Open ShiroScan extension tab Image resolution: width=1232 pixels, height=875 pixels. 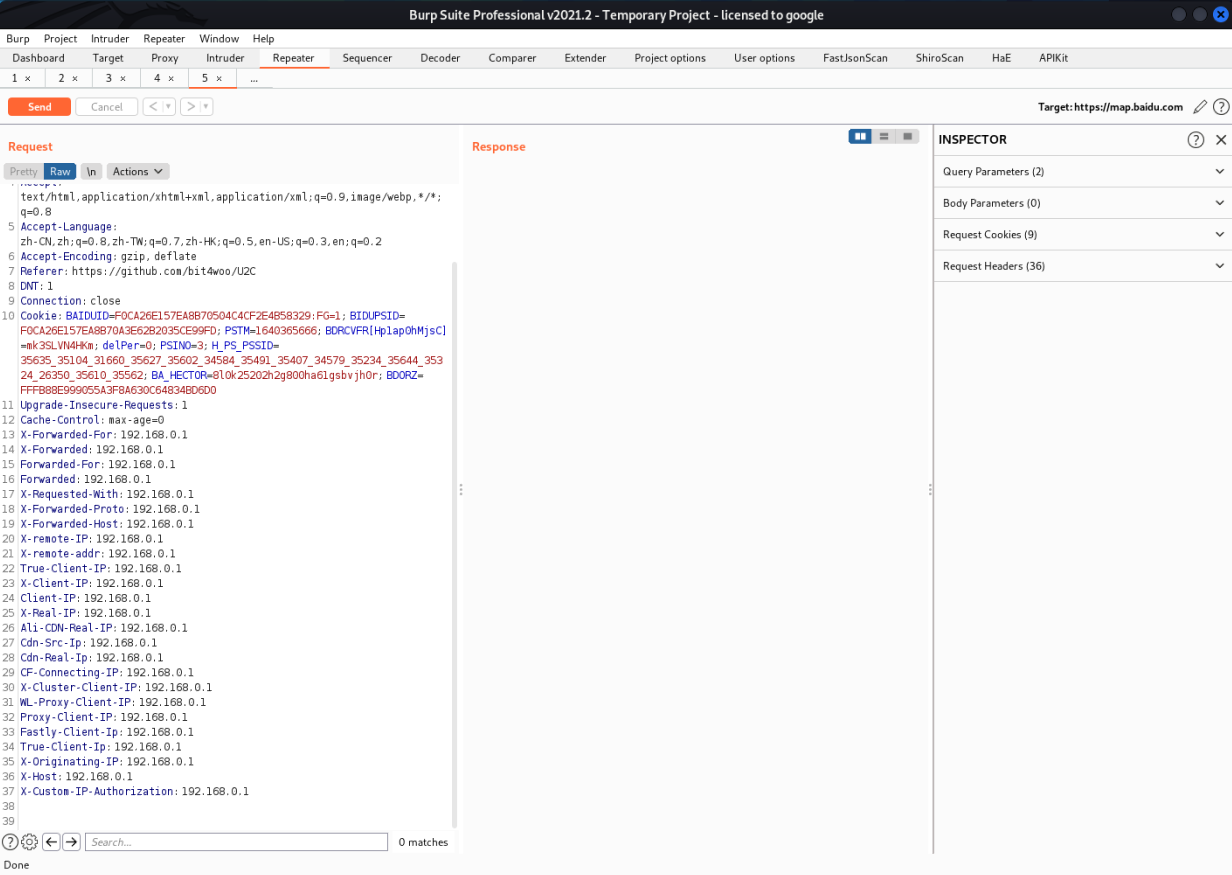coord(940,58)
